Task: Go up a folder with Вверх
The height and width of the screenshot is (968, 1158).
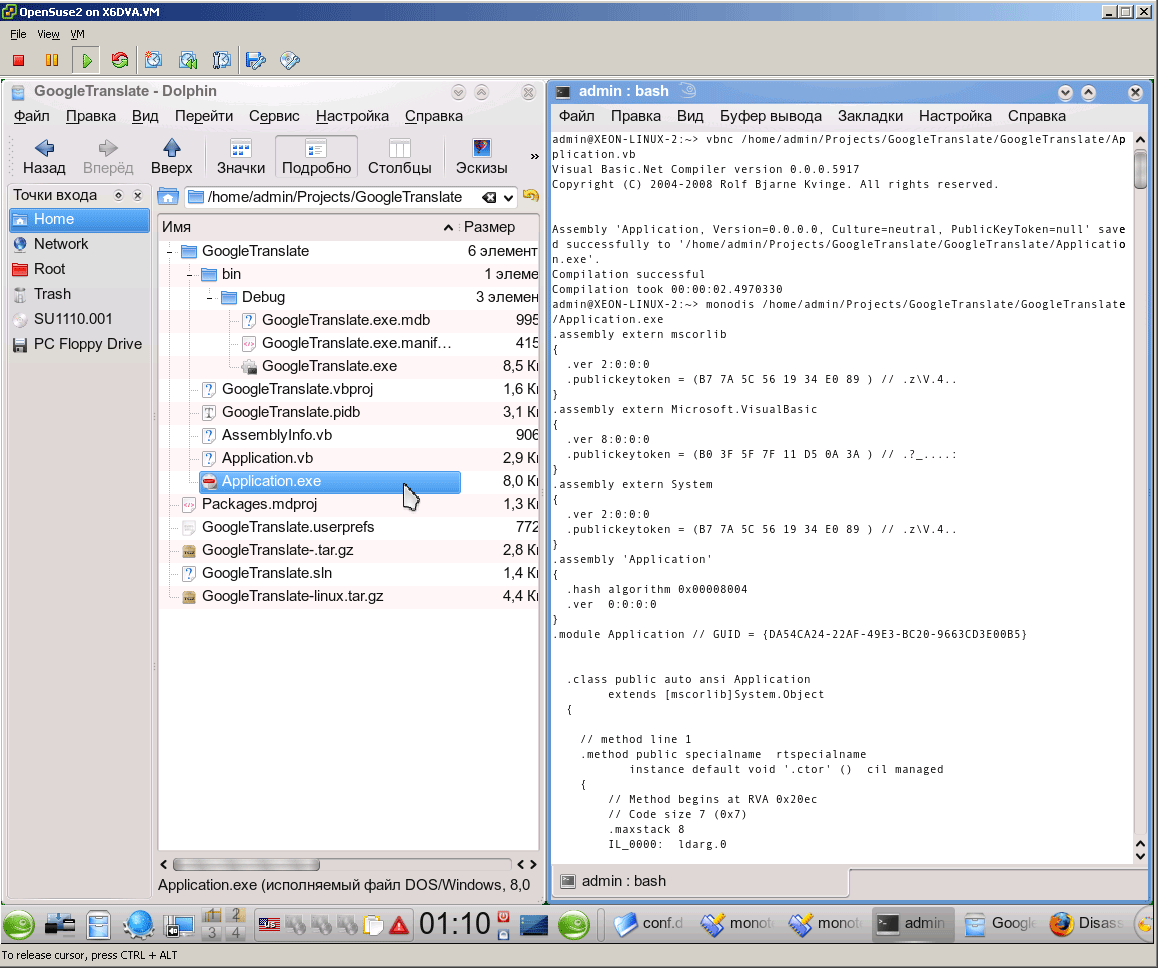Action: [x=171, y=157]
